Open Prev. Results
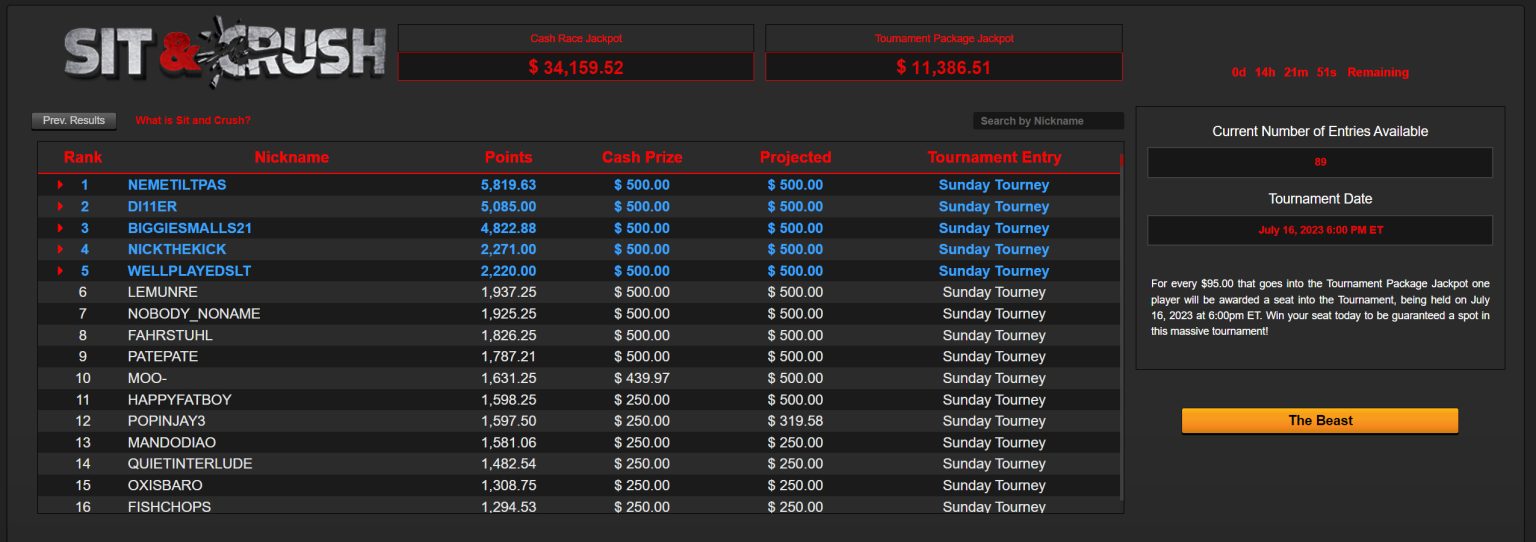The height and width of the screenshot is (542, 1536). click(74, 121)
